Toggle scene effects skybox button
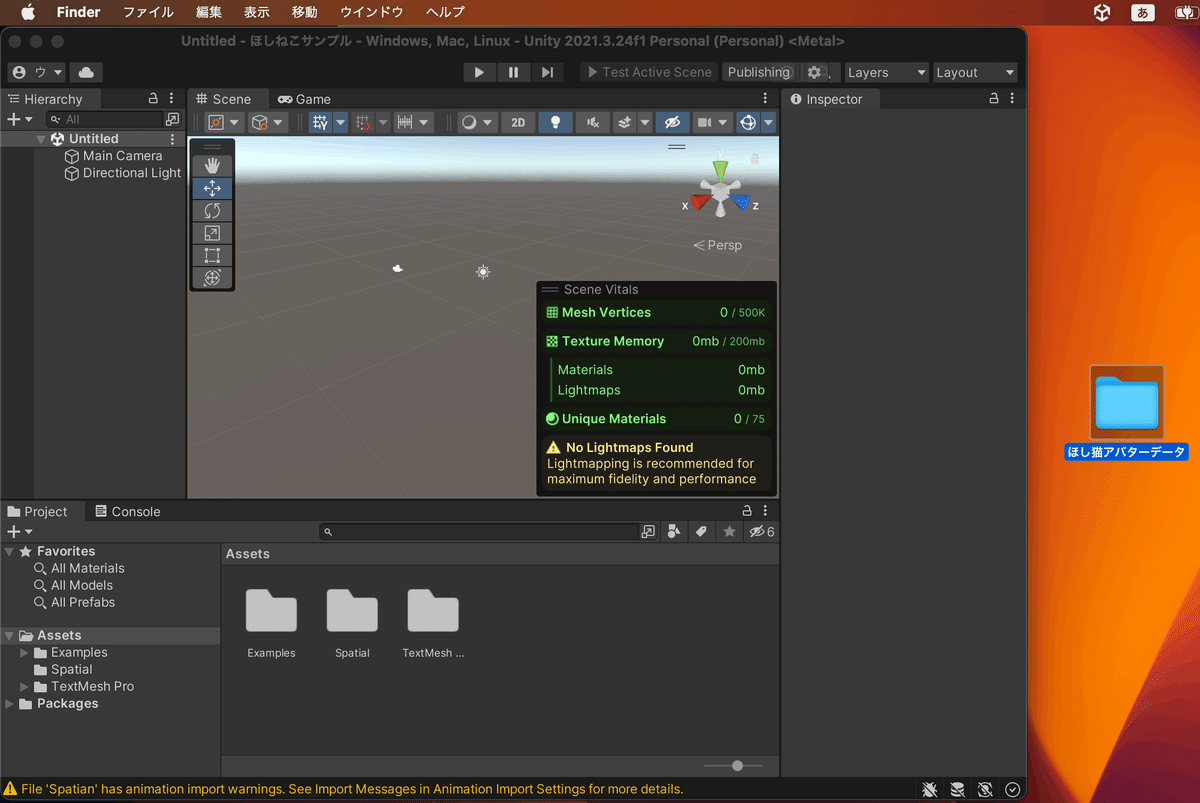The width and height of the screenshot is (1200, 803). click(624, 122)
